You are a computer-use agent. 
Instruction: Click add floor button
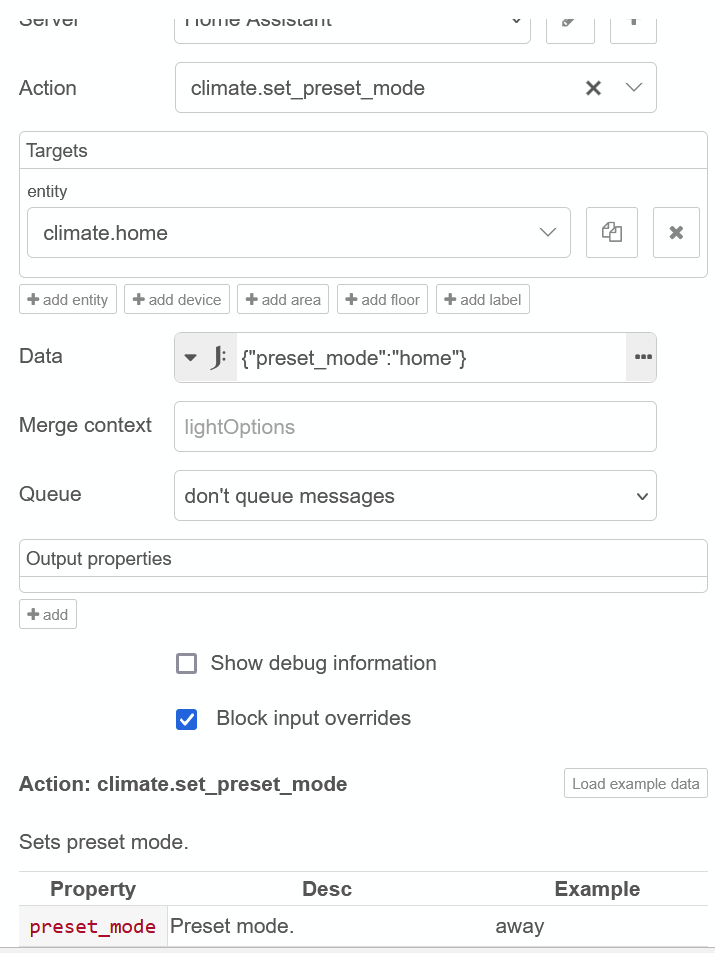tap(382, 299)
